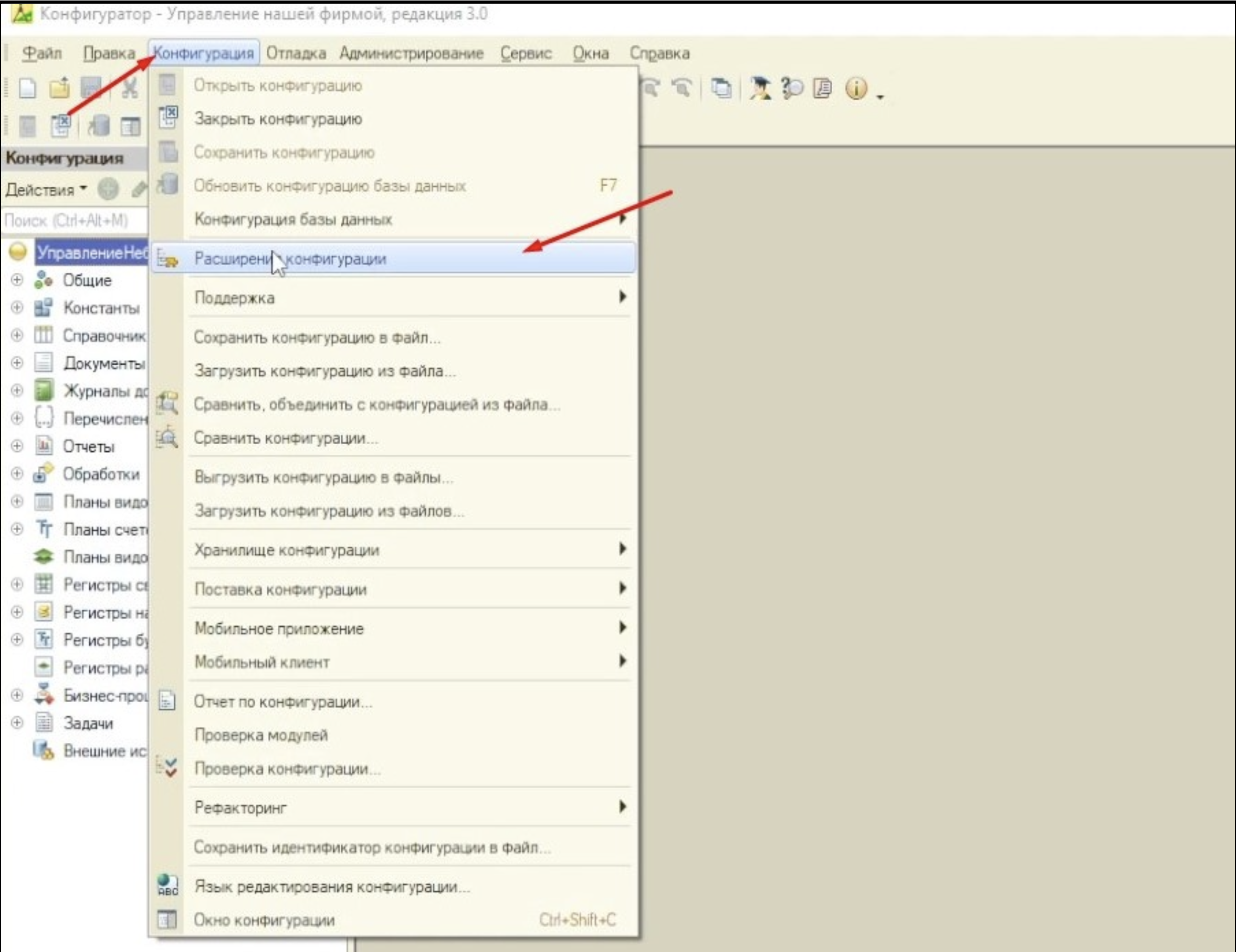The image size is (1236, 952).
Task: Expand the Отчеты tree node
Action: 17,446
